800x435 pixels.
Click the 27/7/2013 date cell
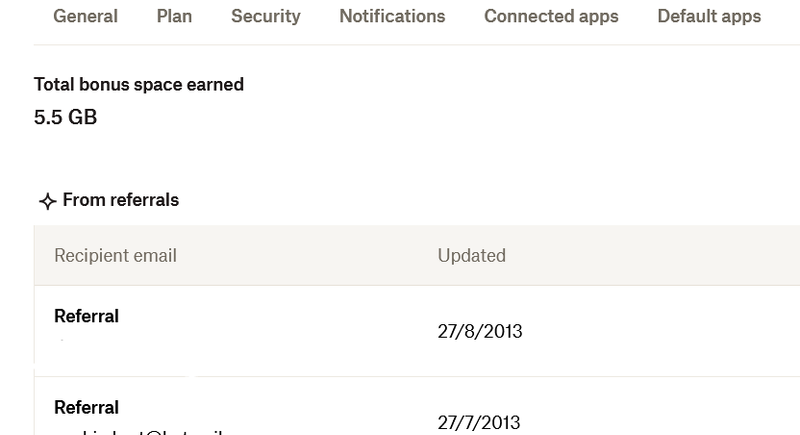tap(479, 422)
